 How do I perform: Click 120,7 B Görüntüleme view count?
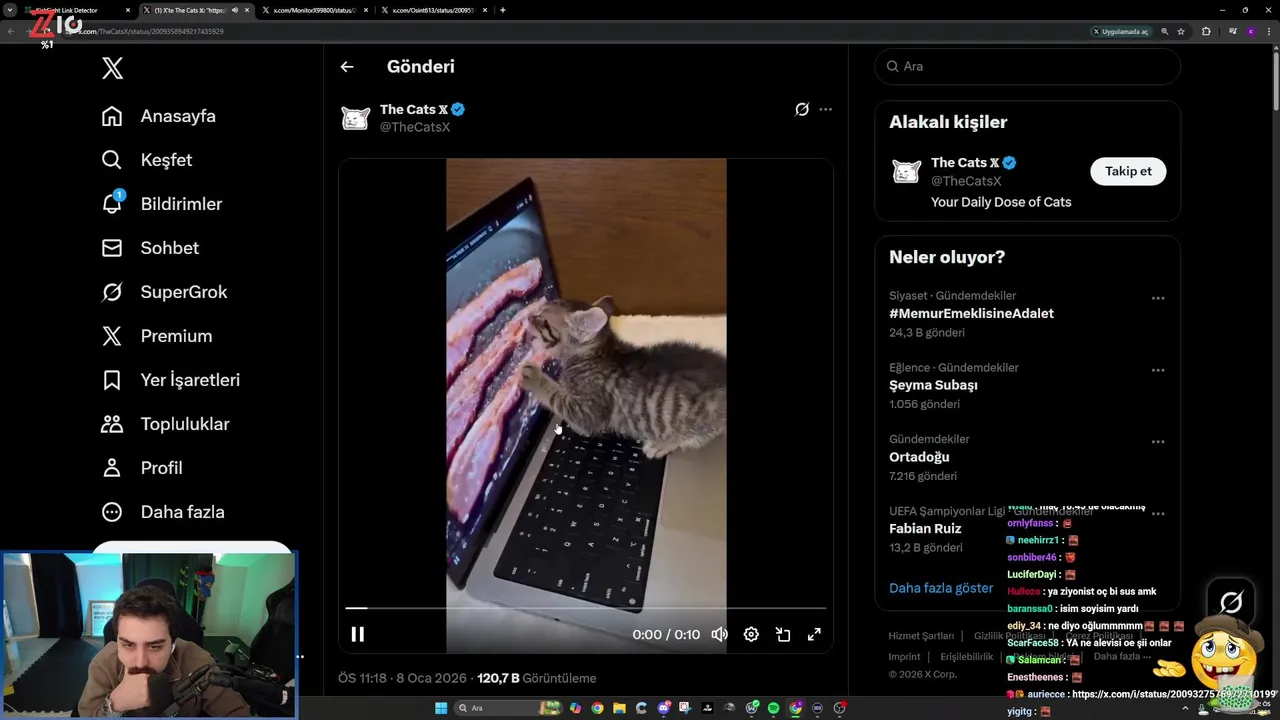click(x=537, y=678)
